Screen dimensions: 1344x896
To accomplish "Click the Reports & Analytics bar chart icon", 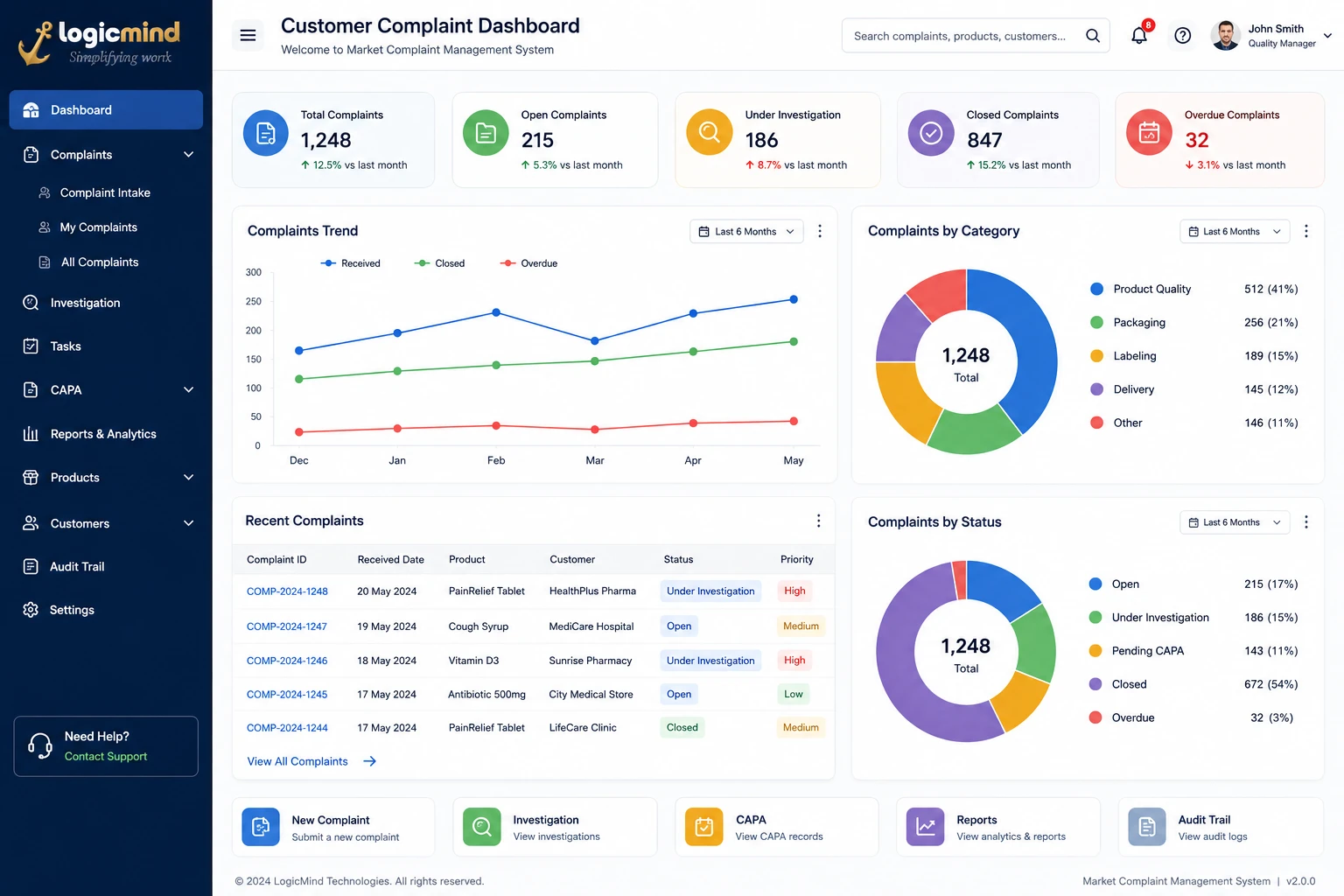I will click(31, 434).
